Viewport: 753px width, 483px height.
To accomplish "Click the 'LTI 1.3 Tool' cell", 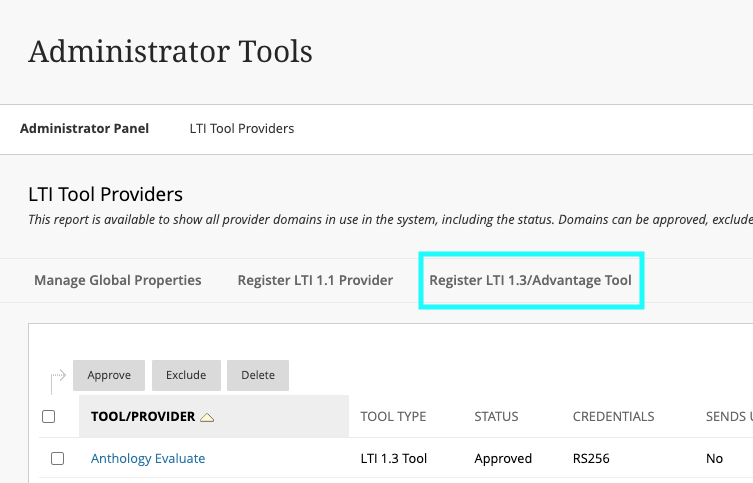I will (394, 459).
